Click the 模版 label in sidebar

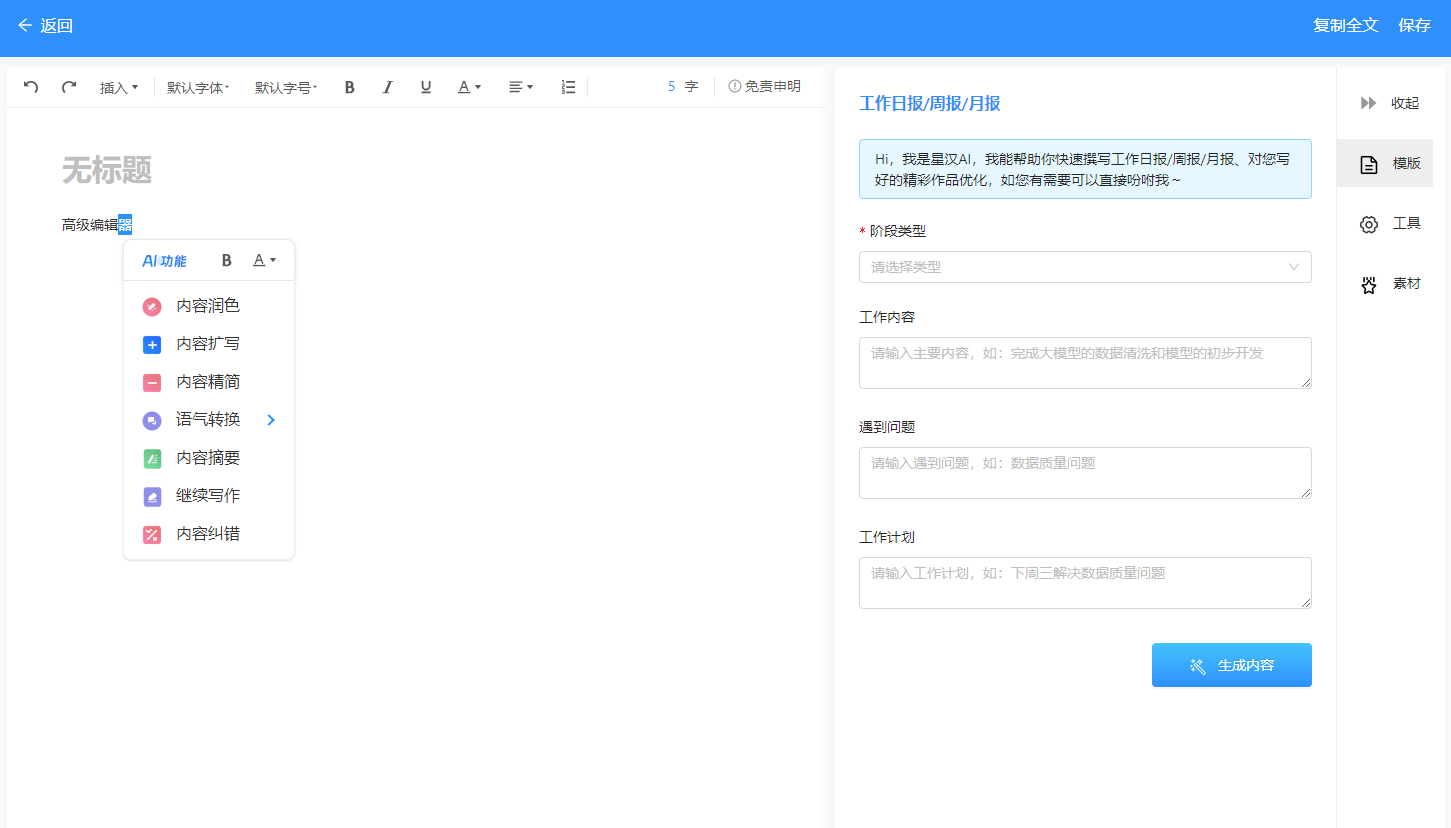(x=1407, y=163)
